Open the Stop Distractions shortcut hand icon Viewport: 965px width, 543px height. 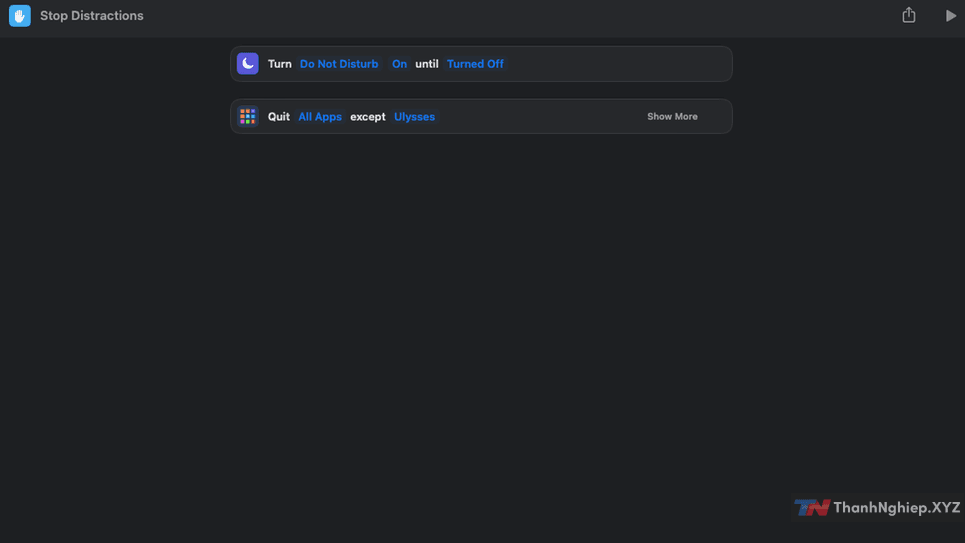coord(20,16)
